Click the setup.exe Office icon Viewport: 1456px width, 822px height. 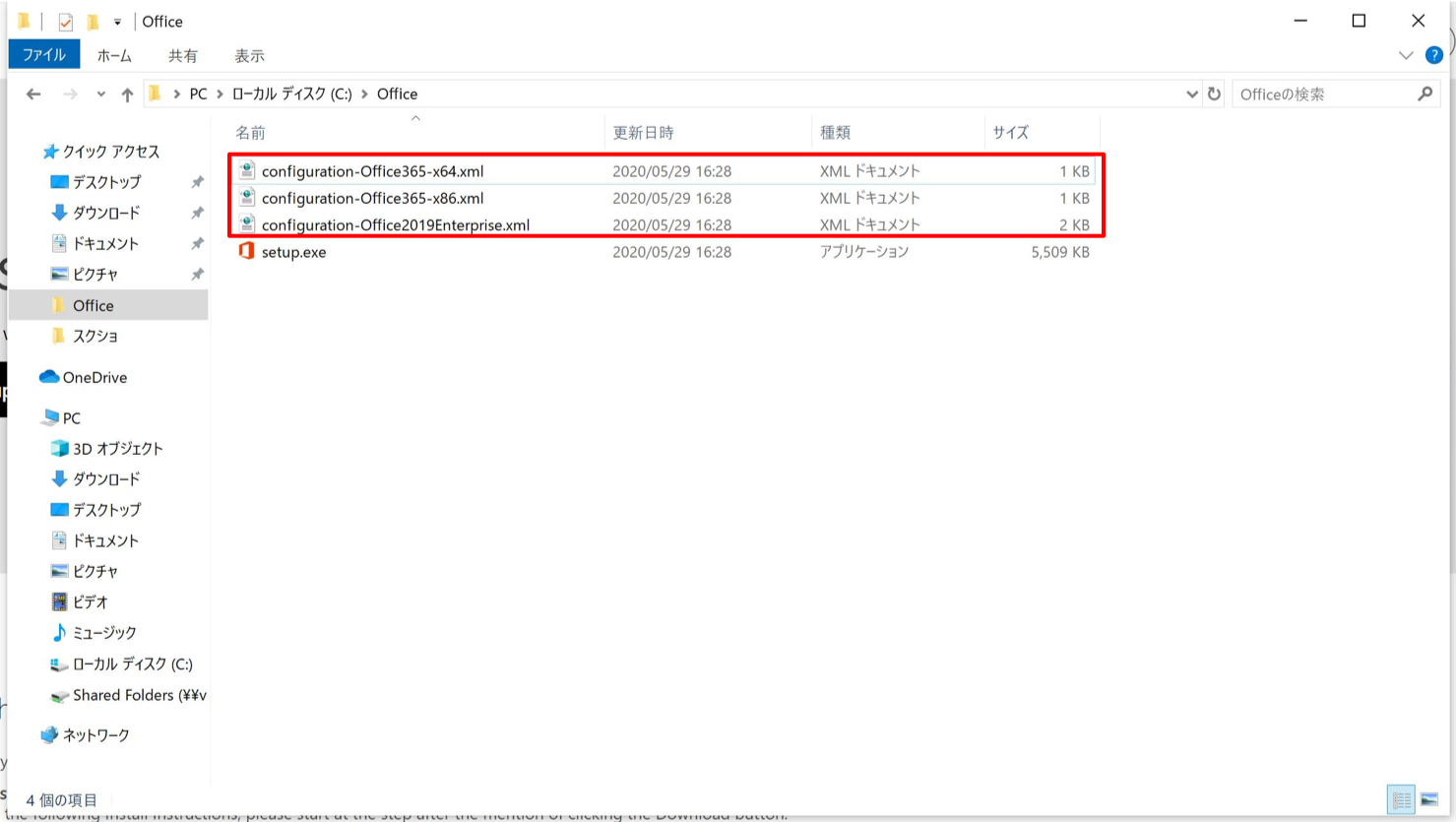246,251
